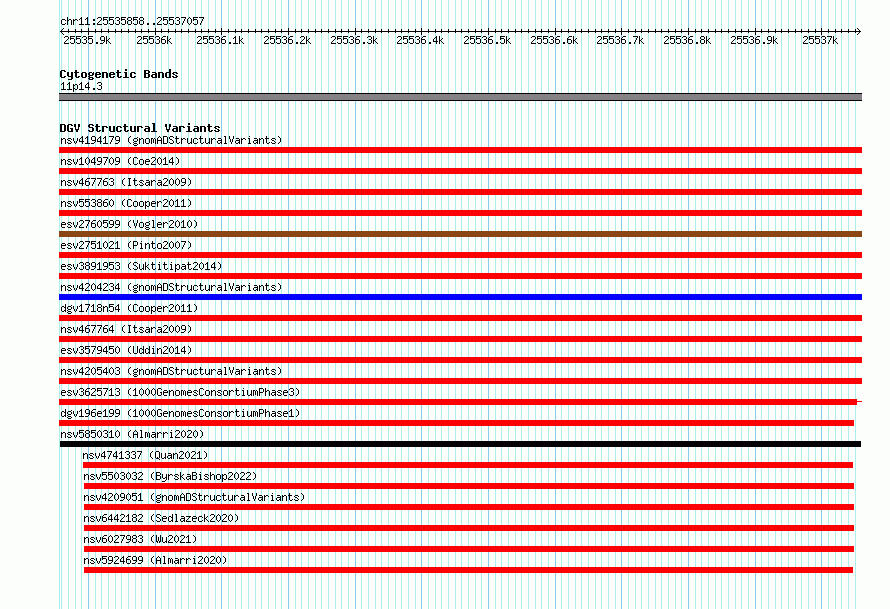The image size is (890, 609).
Task: Click the chr11:25535858..25537057 region label
Action: coord(132,21)
